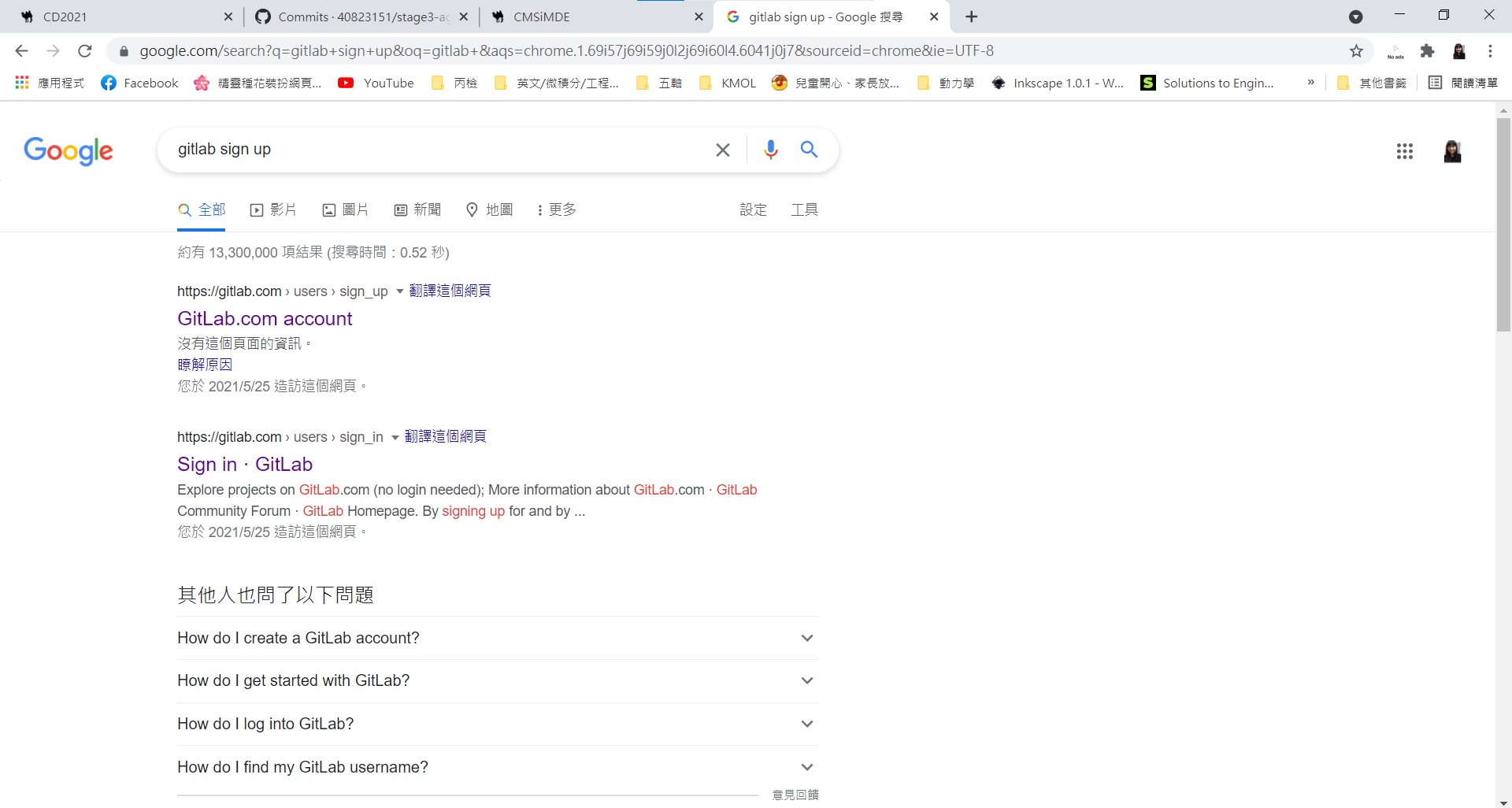Screen dimensions: 1512x808
Task: Open the 應用程式 apps shortcut
Action: pyautogui.click(x=49, y=83)
